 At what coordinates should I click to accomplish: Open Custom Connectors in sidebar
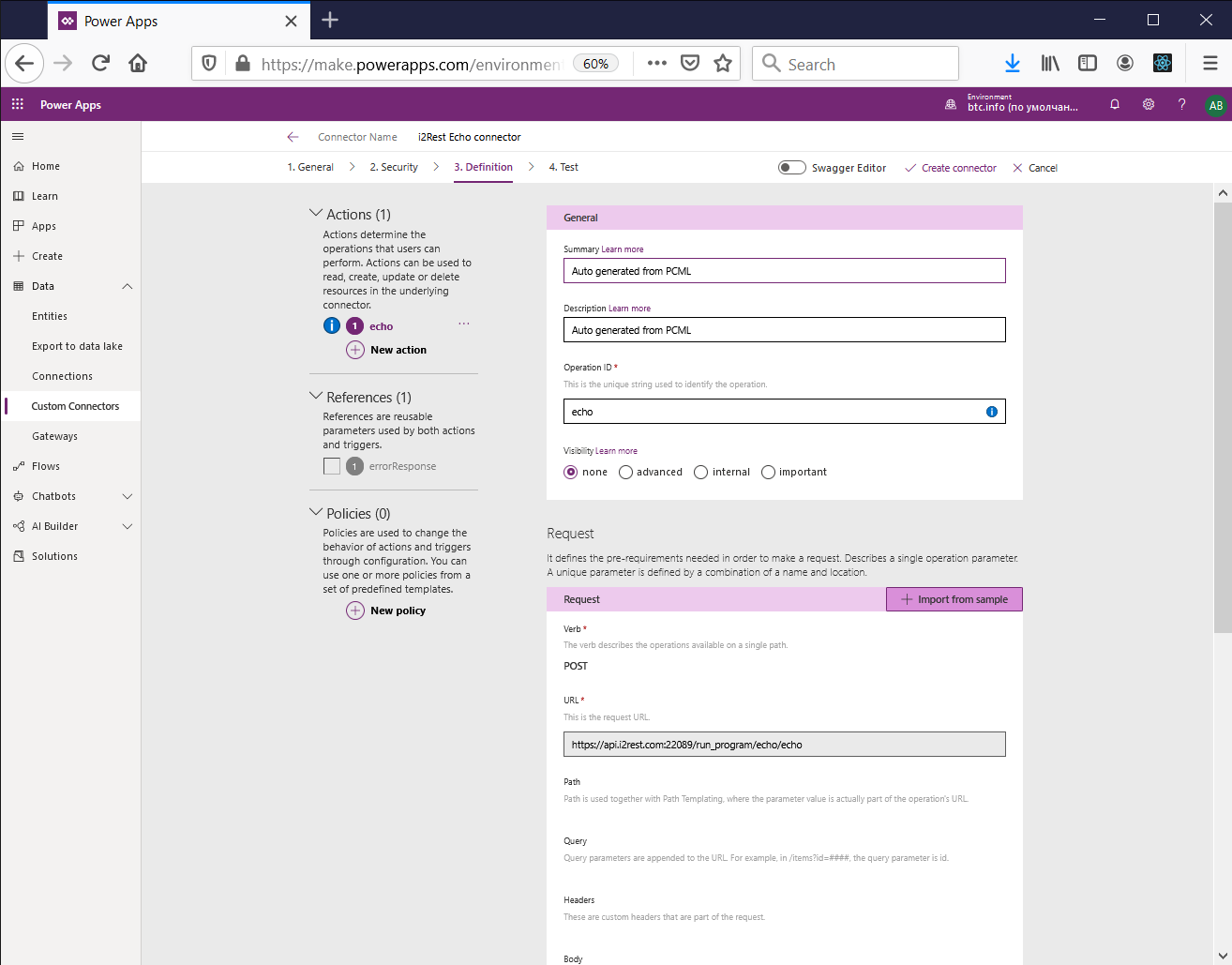(x=75, y=406)
